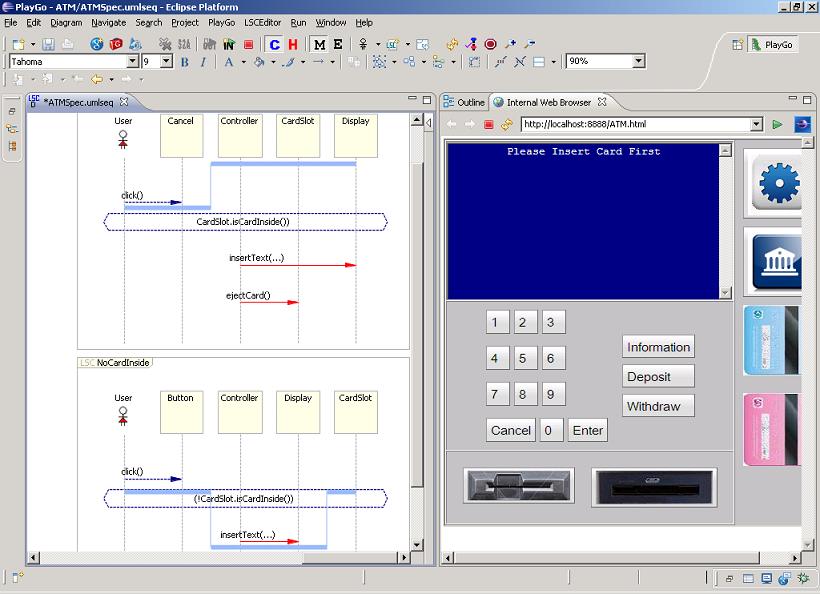Toggle Bold formatting button
Screen dimensions: 820x594
pos(184,62)
